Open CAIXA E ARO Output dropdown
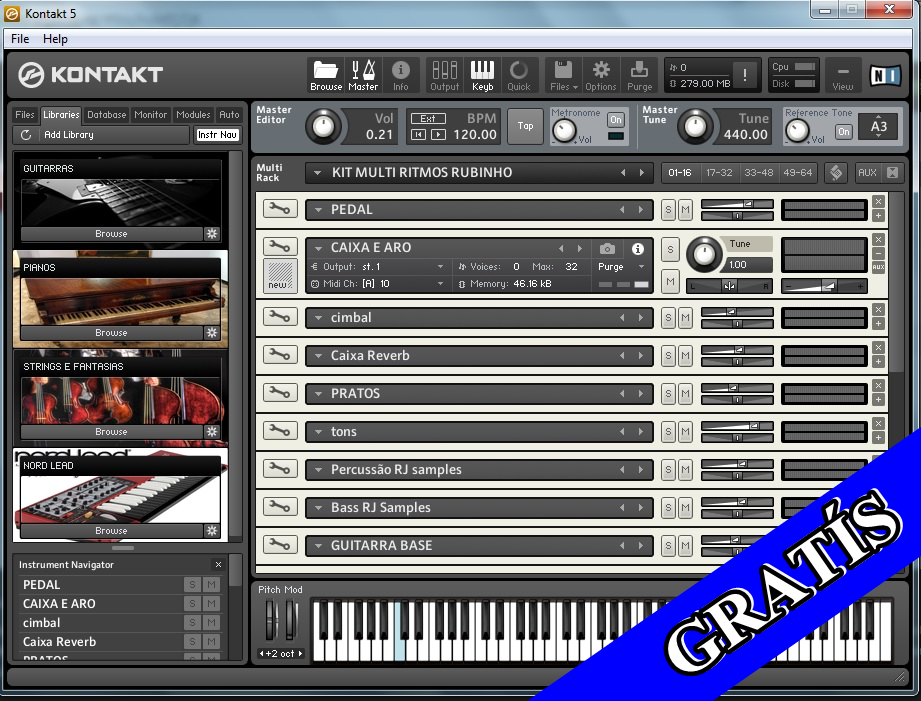The height and width of the screenshot is (701, 921). (440, 267)
